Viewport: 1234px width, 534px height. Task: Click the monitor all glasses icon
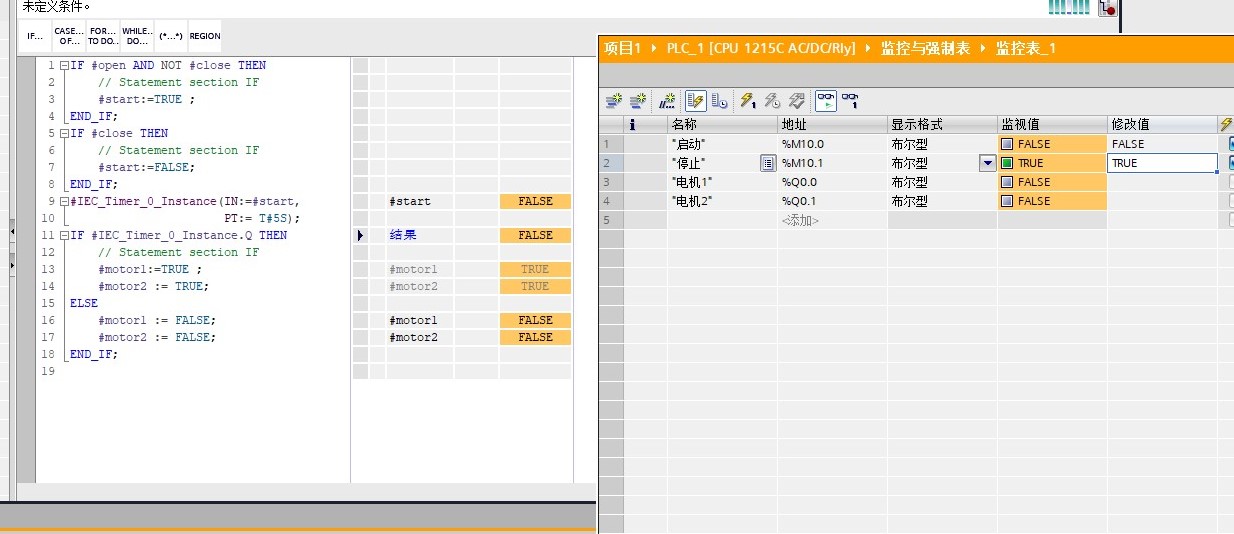tap(826, 100)
